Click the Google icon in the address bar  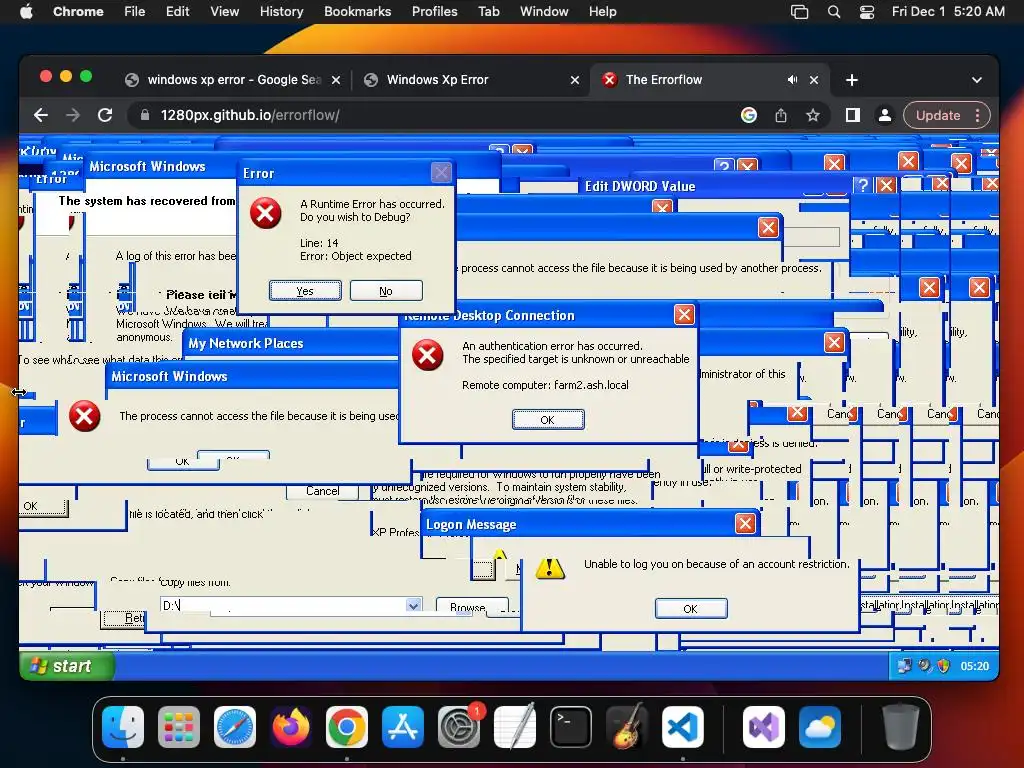click(x=749, y=116)
